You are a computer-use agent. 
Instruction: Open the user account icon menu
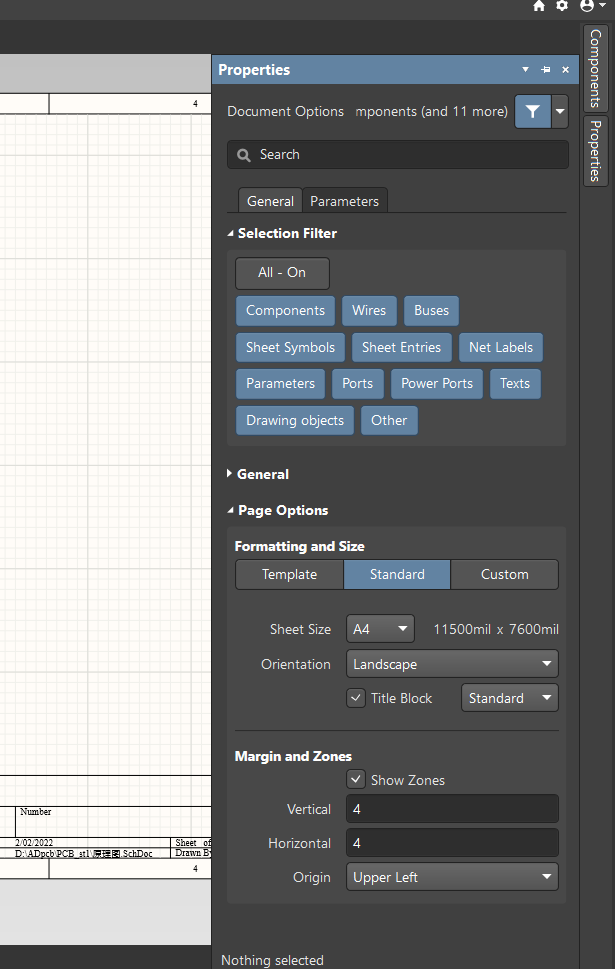pos(592,6)
